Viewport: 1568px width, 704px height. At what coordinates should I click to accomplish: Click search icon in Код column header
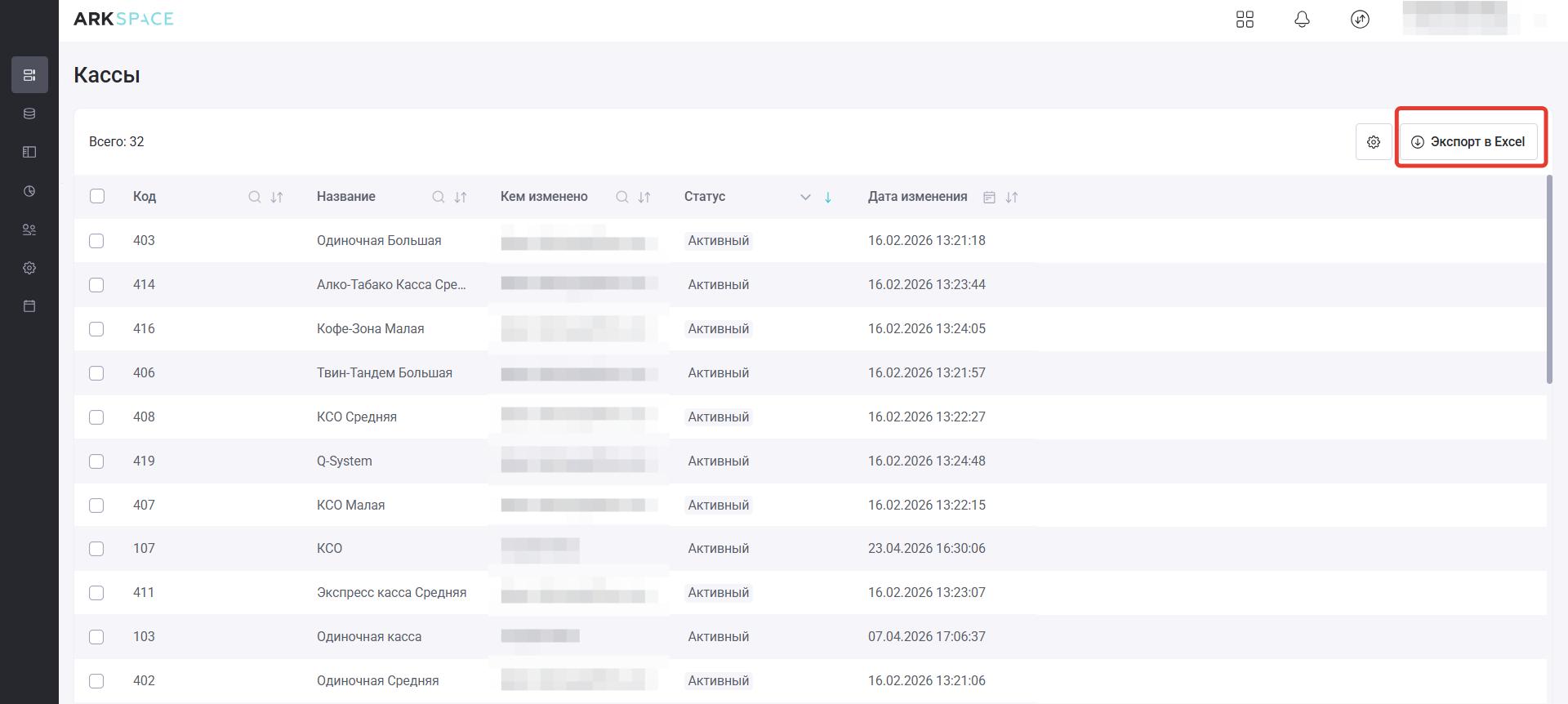point(255,197)
